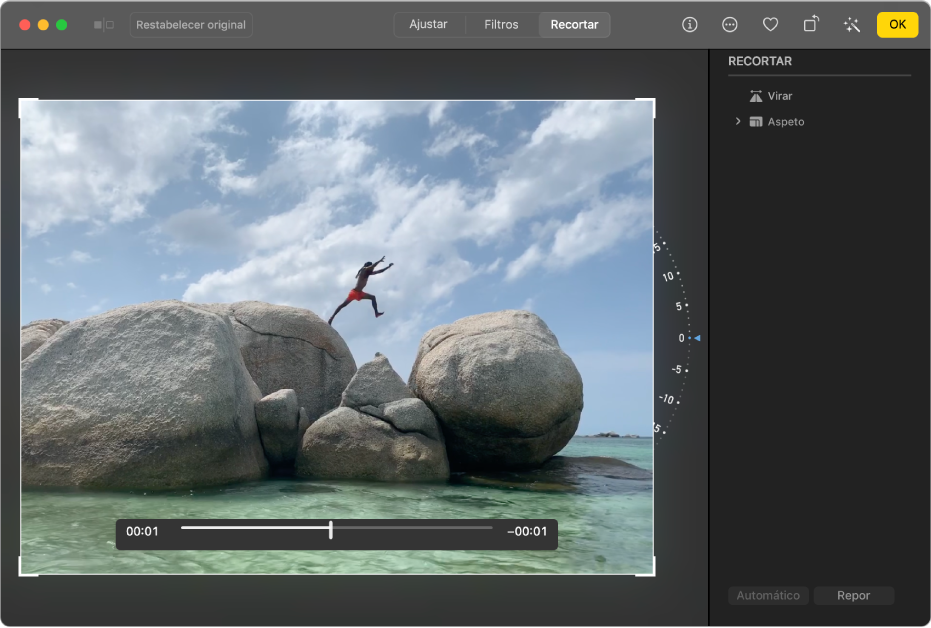Switch to the Filtros tab

click(501, 25)
